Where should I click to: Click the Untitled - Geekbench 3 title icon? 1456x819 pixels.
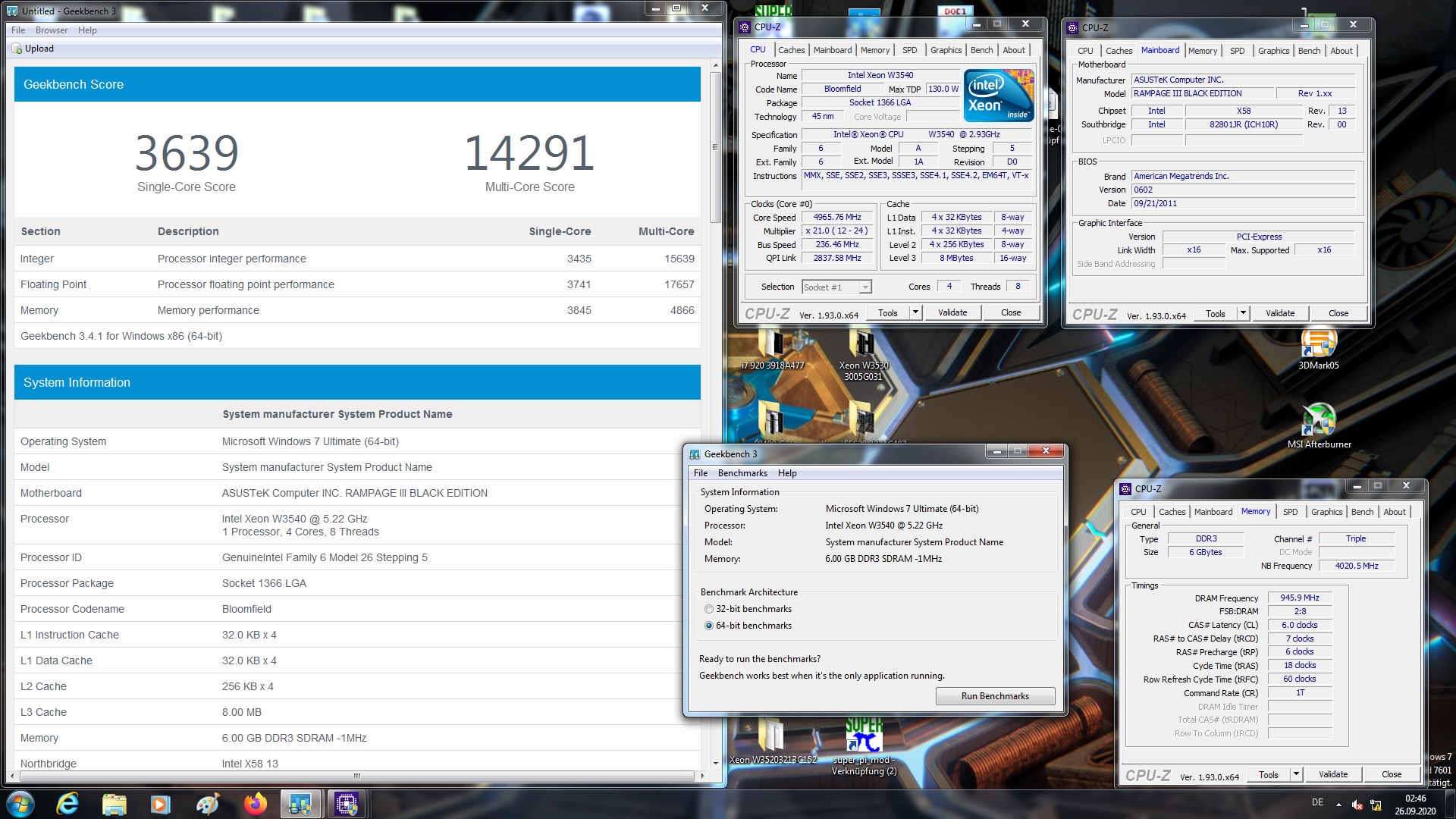pyautogui.click(x=12, y=11)
